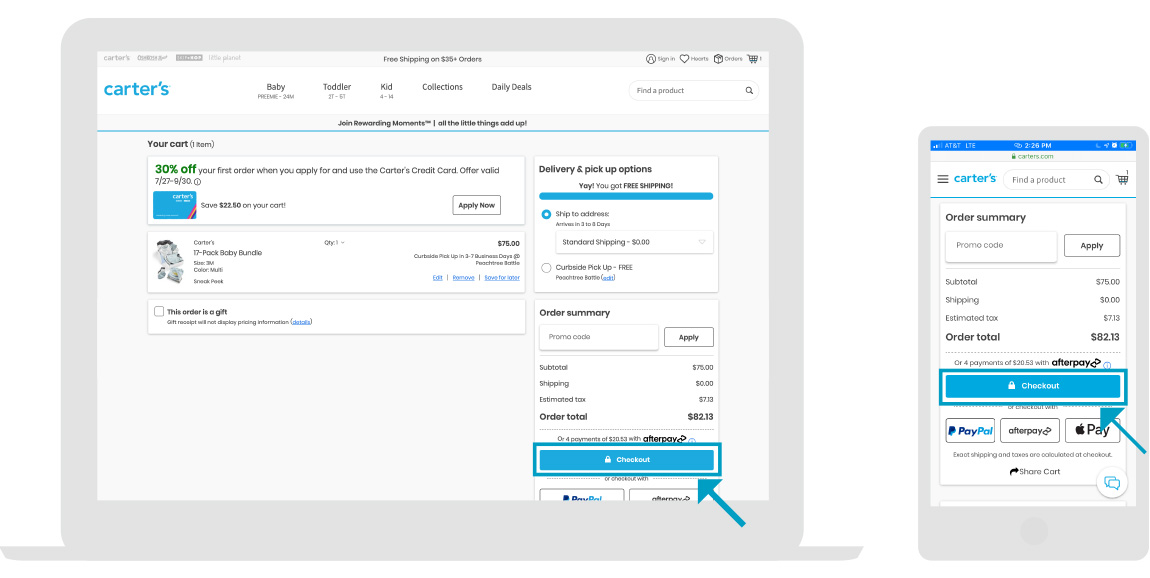
Task: Open gift receipt details link
Action: tap(301, 322)
